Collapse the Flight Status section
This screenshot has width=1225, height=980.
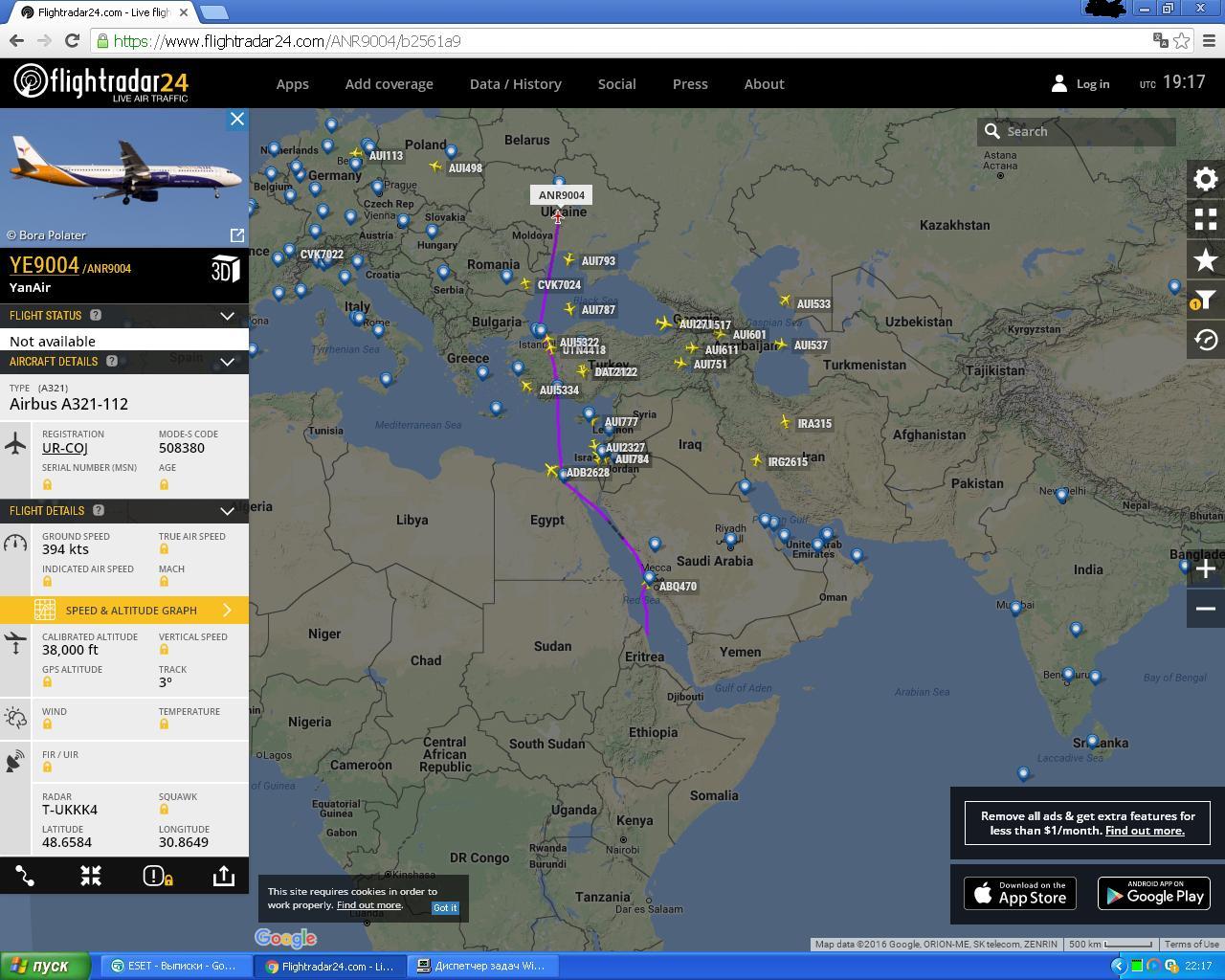coord(227,316)
